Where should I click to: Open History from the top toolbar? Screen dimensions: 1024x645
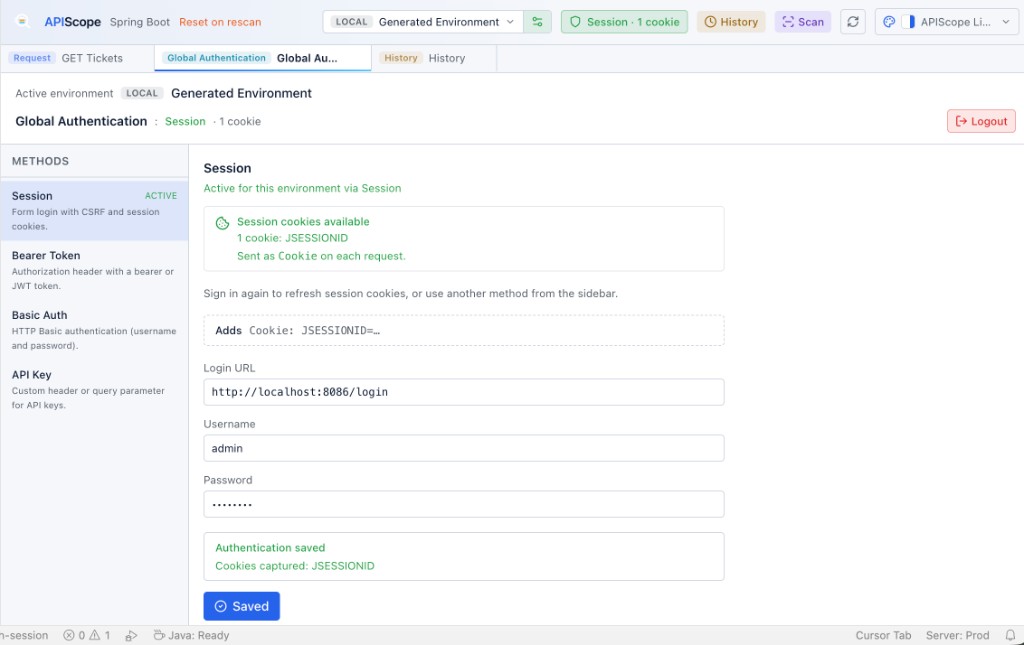[x=731, y=22]
